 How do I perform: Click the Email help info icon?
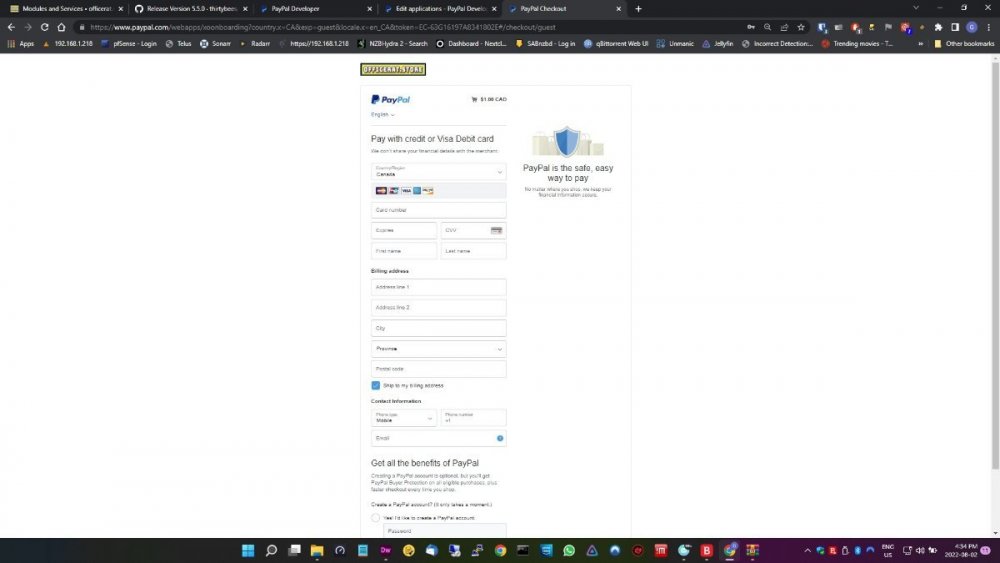500,438
